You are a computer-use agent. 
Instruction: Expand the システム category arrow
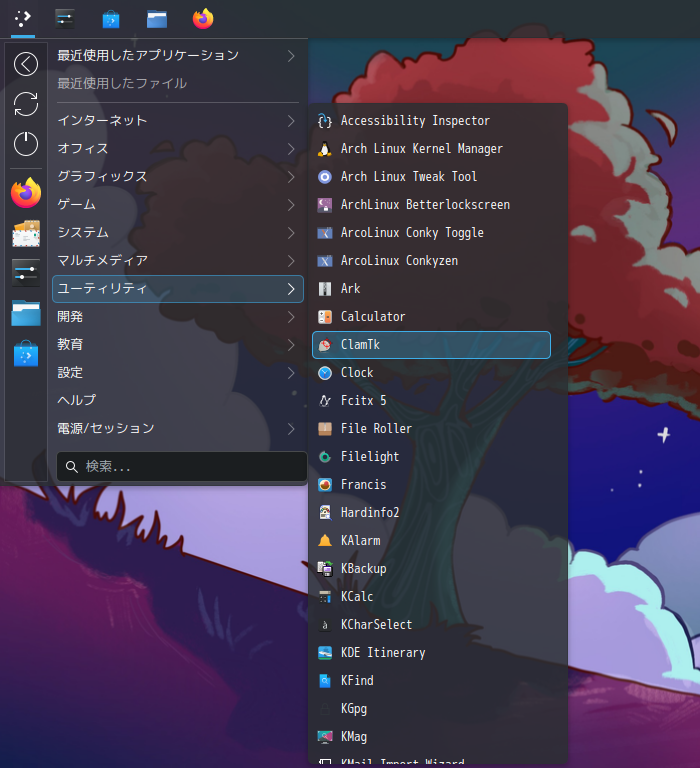point(291,233)
